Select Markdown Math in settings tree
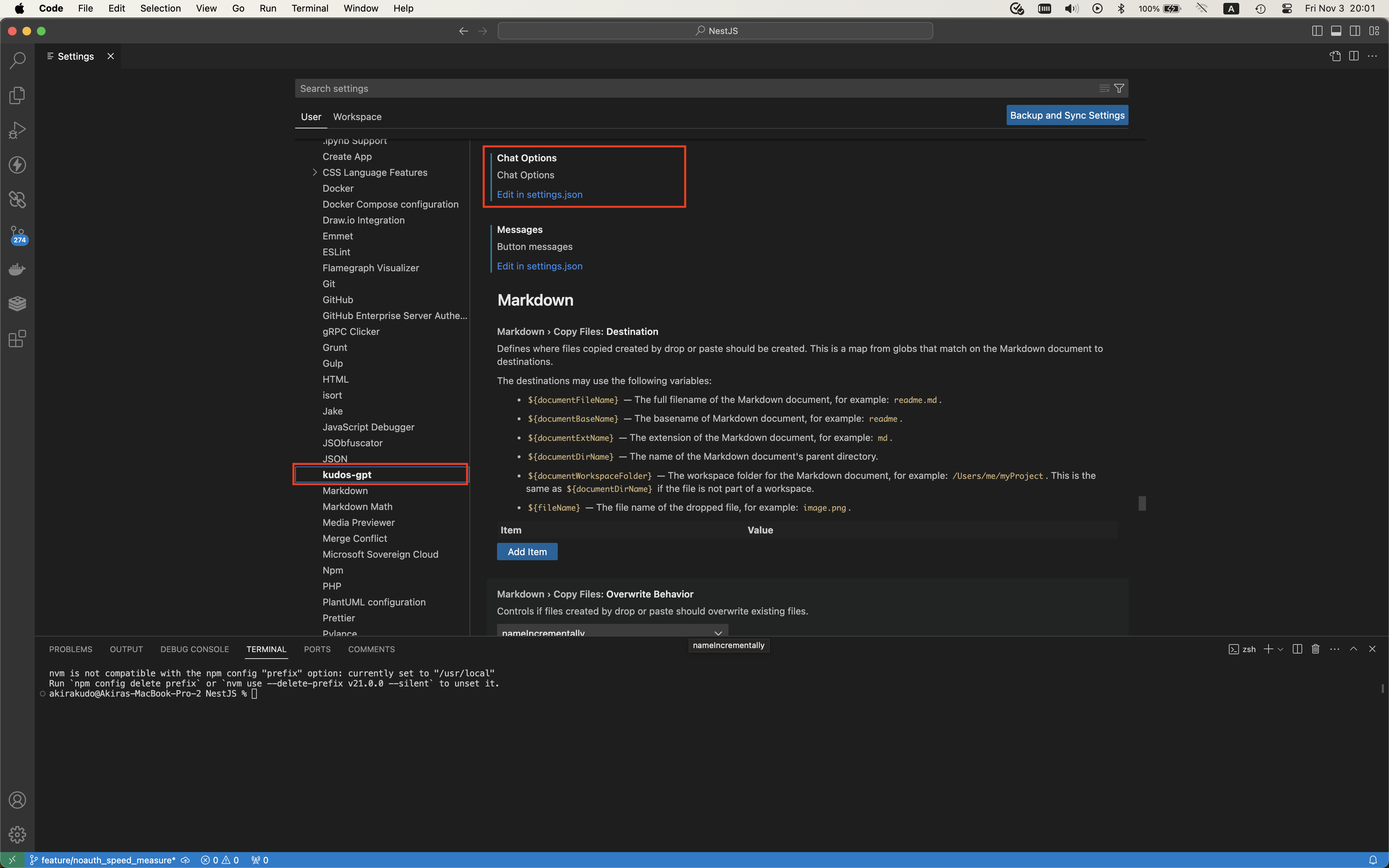Screen dimensions: 1389x868 coord(358,507)
